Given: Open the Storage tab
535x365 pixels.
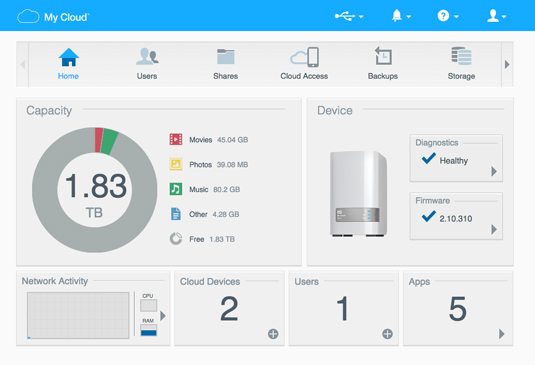Looking at the screenshot, I should [x=461, y=64].
